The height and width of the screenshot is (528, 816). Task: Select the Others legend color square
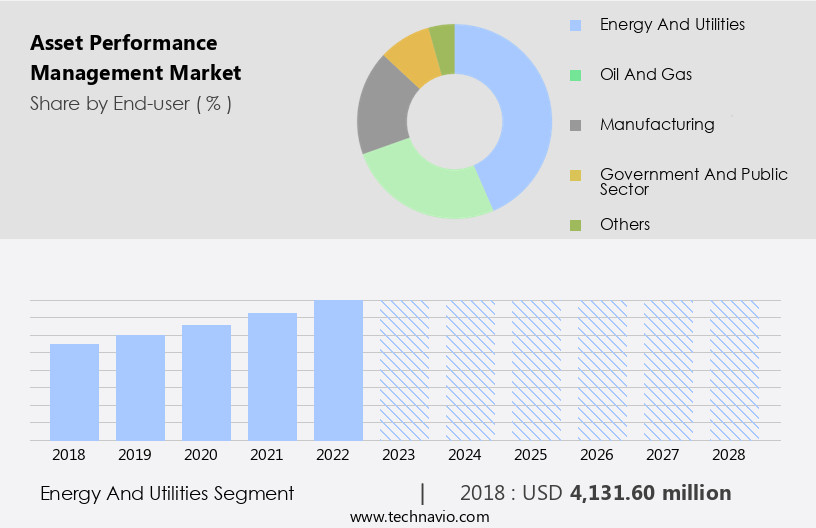[x=575, y=225]
